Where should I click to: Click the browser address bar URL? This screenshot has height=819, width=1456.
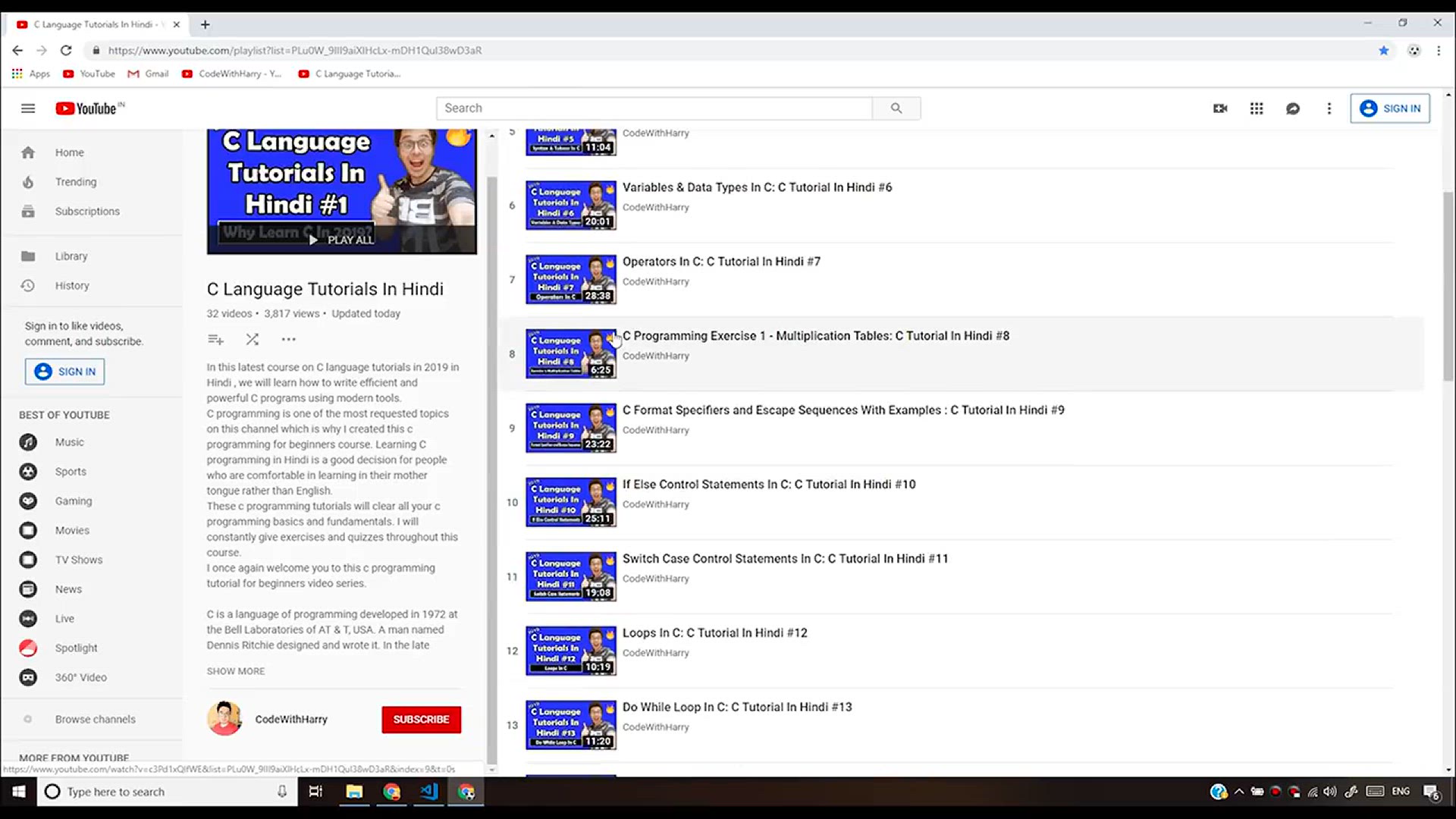tap(295, 50)
